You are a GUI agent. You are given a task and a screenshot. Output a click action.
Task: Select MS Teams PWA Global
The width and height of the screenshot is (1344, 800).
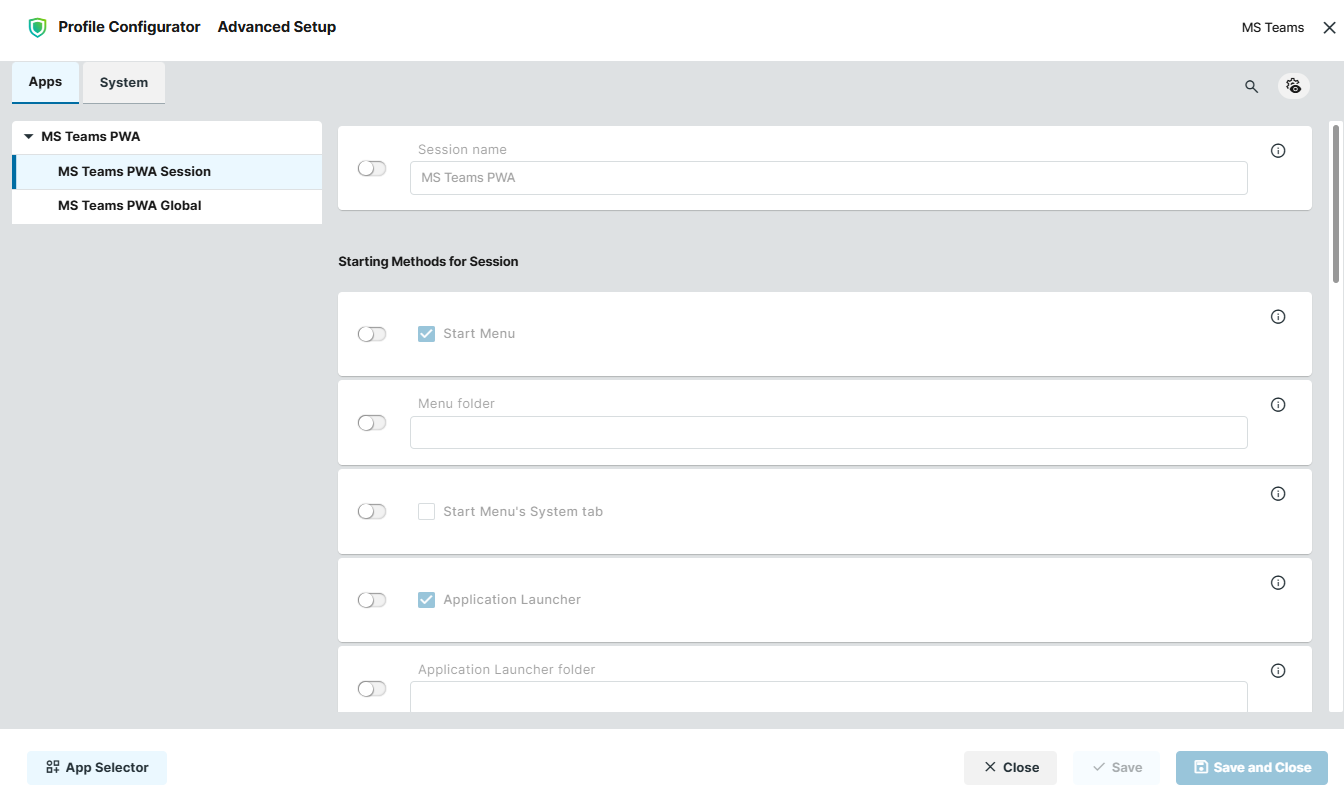(167, 206)
